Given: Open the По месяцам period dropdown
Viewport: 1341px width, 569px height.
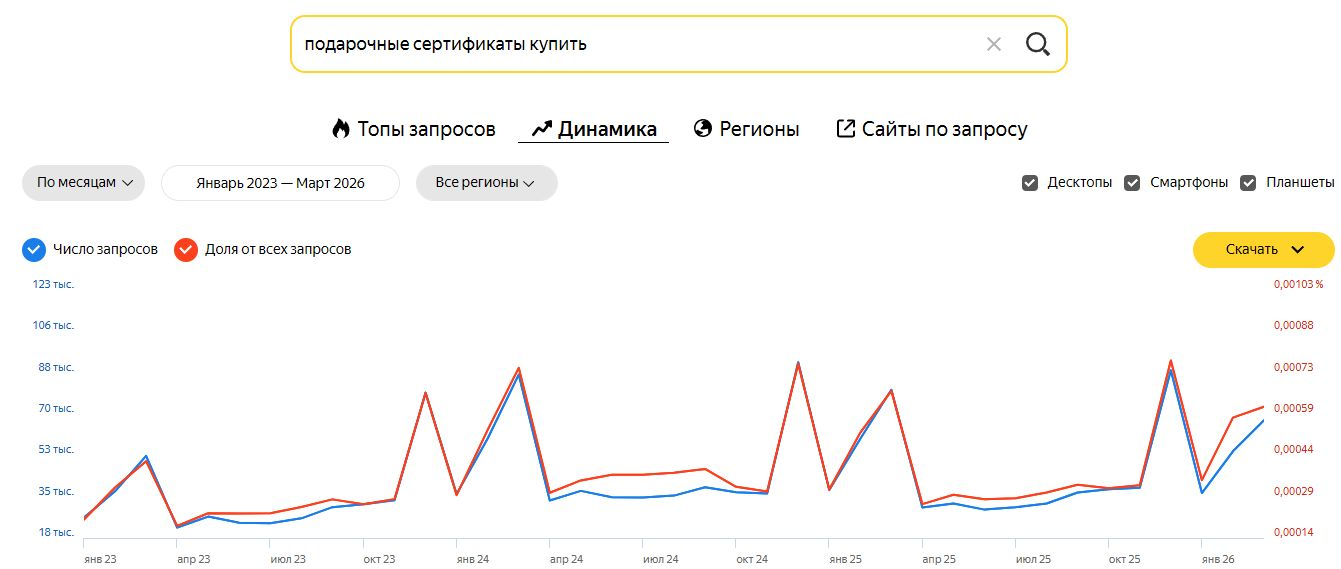Looking at the screenshot, I should click(x=84, y=183).
